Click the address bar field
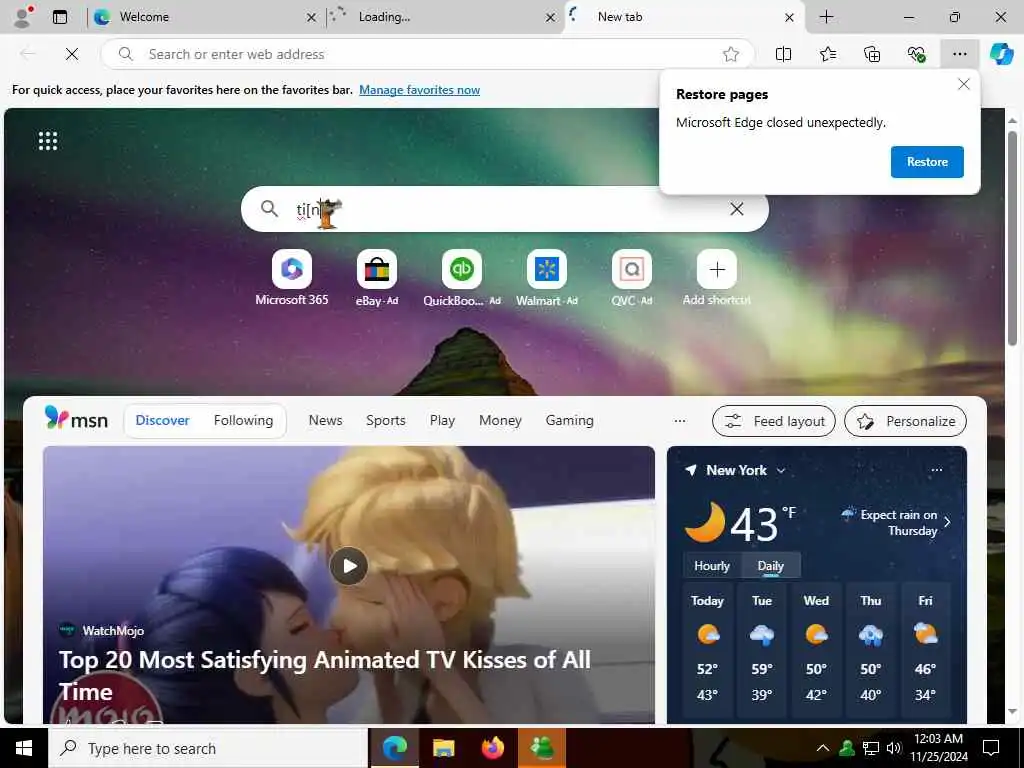Viewport: 1024px width, 768px height. pyautogui.click(x=428, y=54)
